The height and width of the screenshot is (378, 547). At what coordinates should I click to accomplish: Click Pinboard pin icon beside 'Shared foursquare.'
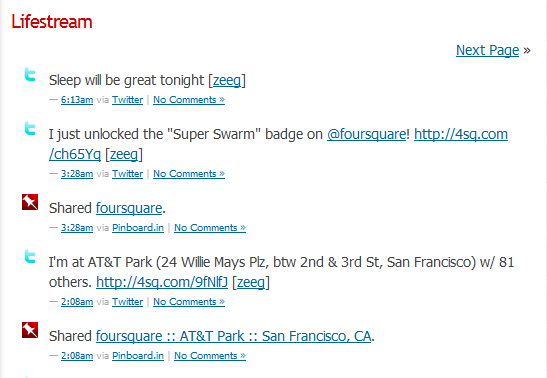point(30,202)
